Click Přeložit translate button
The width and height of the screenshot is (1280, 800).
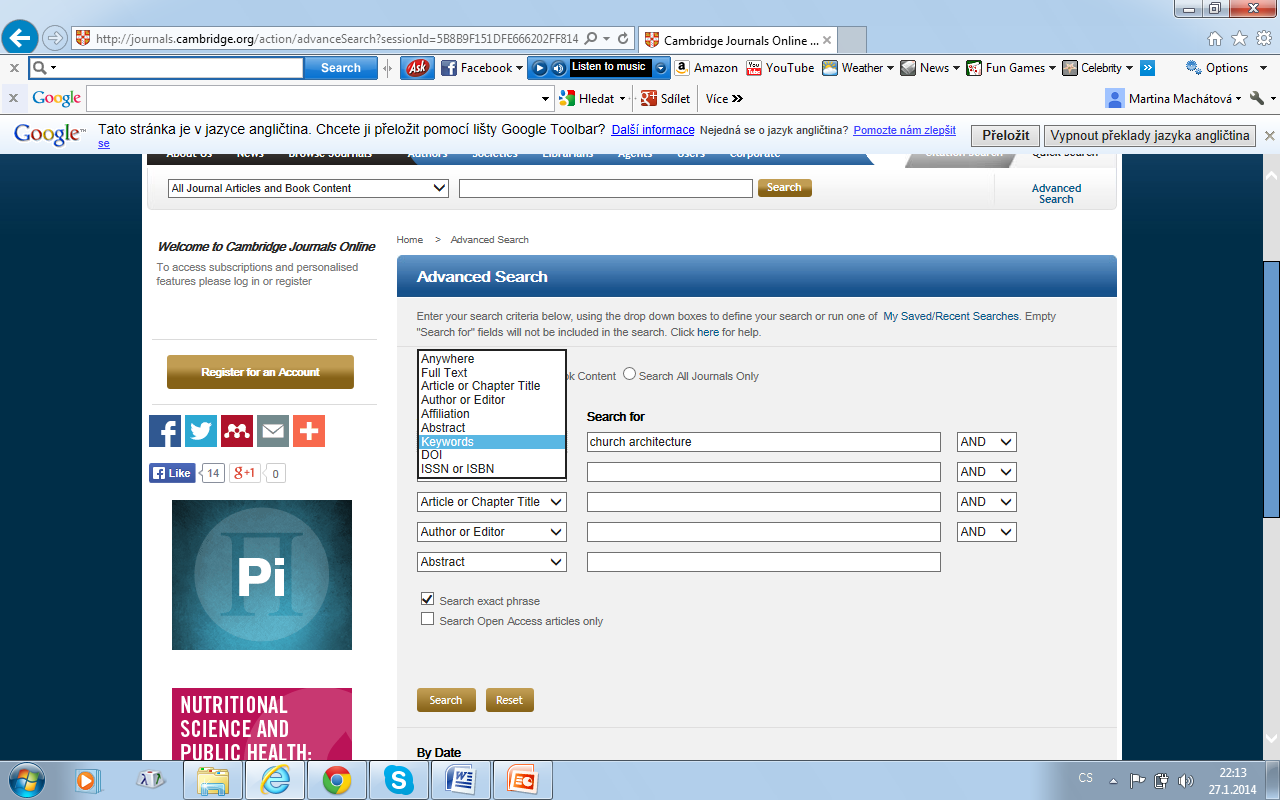[x=1005, y=135]
